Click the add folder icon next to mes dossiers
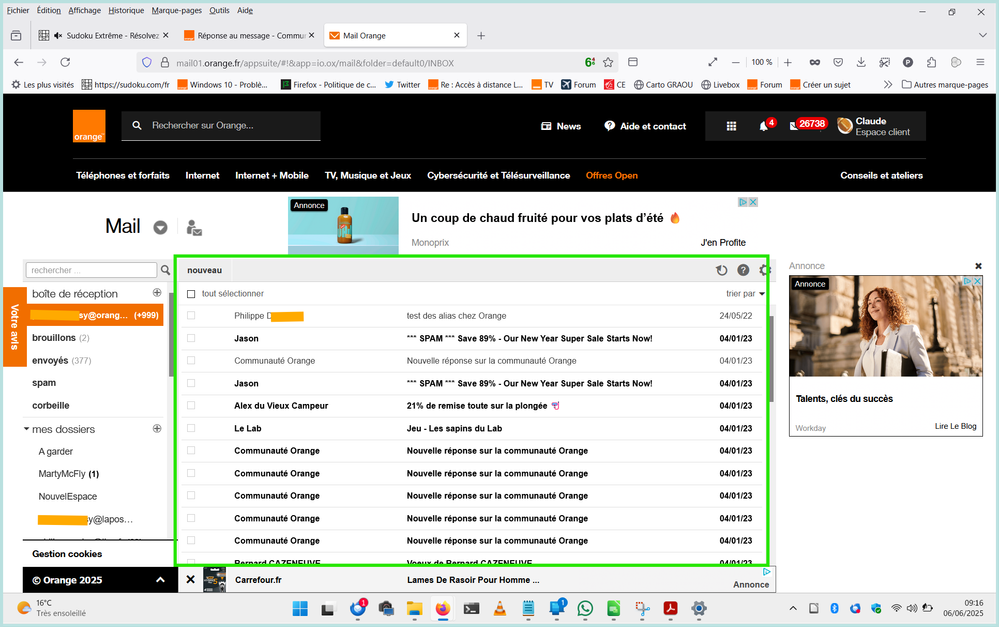This screenshot has width=999, height=627. click(157, 429)
